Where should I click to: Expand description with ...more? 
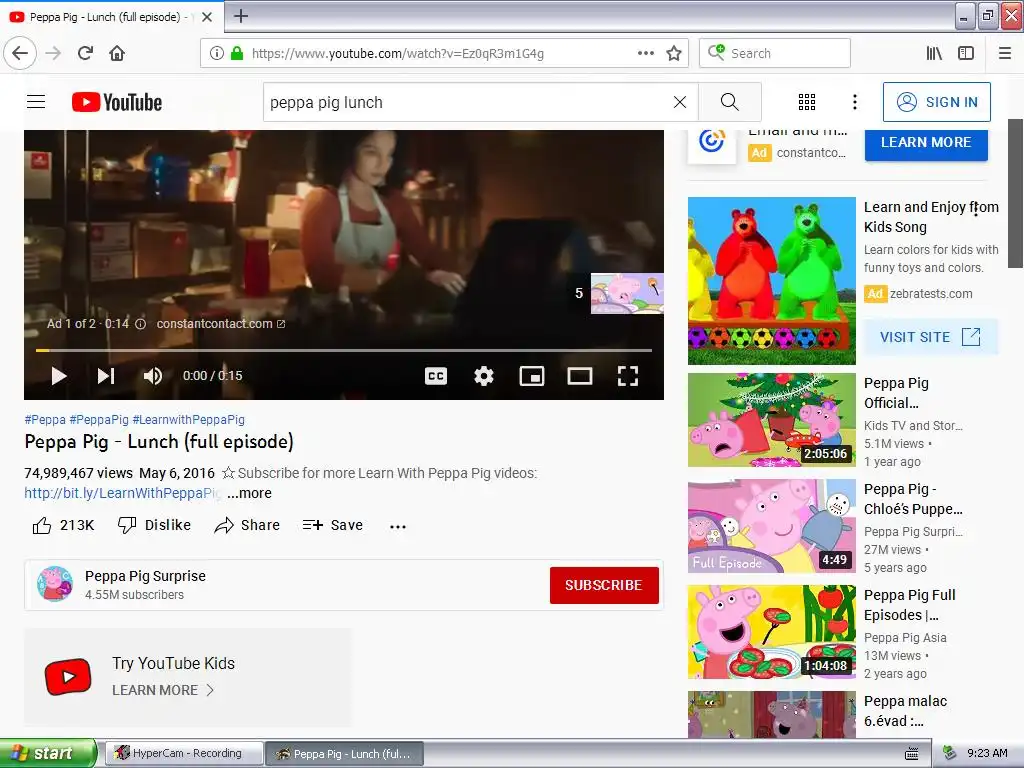click(x=249, y=493)
